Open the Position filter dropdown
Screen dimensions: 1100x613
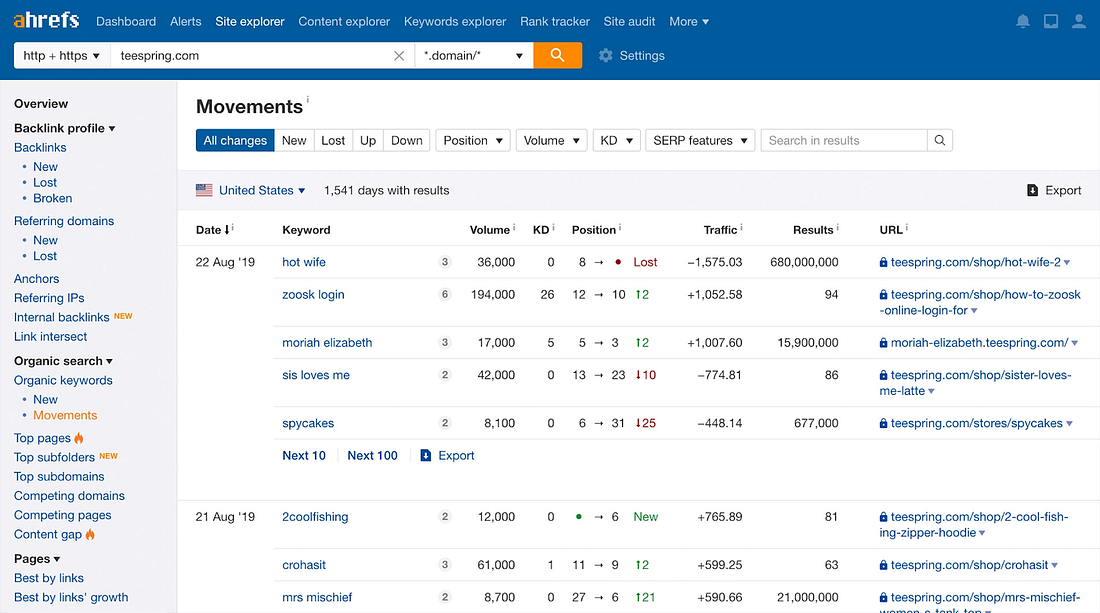coord(473,141)
